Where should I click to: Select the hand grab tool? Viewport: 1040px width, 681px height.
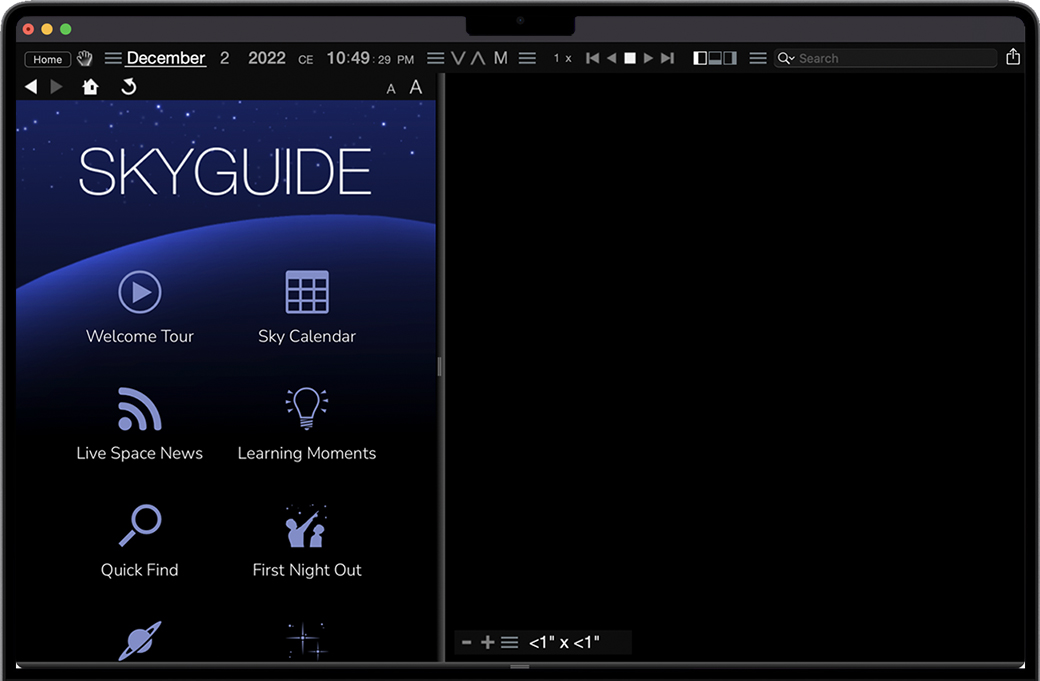86,58
